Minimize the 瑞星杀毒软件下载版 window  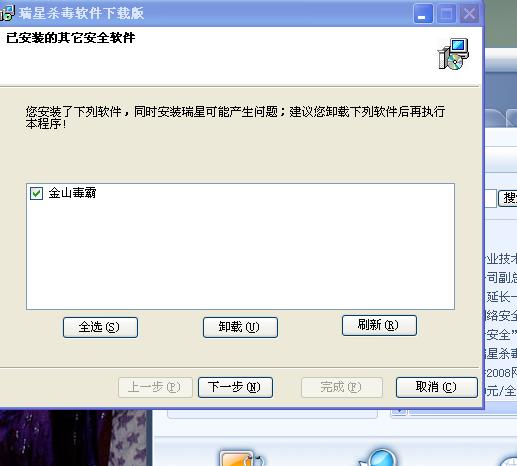tap(423, 14)
